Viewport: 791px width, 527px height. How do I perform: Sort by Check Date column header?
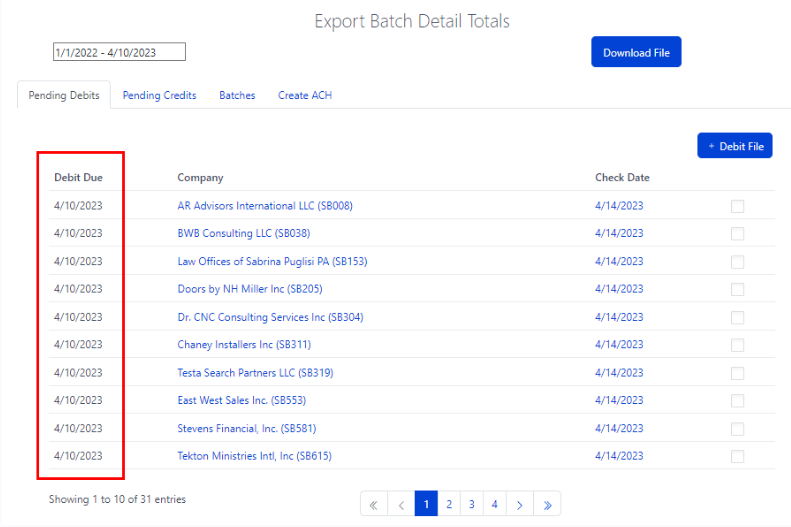pyautogui.click(x=622, y=178)
